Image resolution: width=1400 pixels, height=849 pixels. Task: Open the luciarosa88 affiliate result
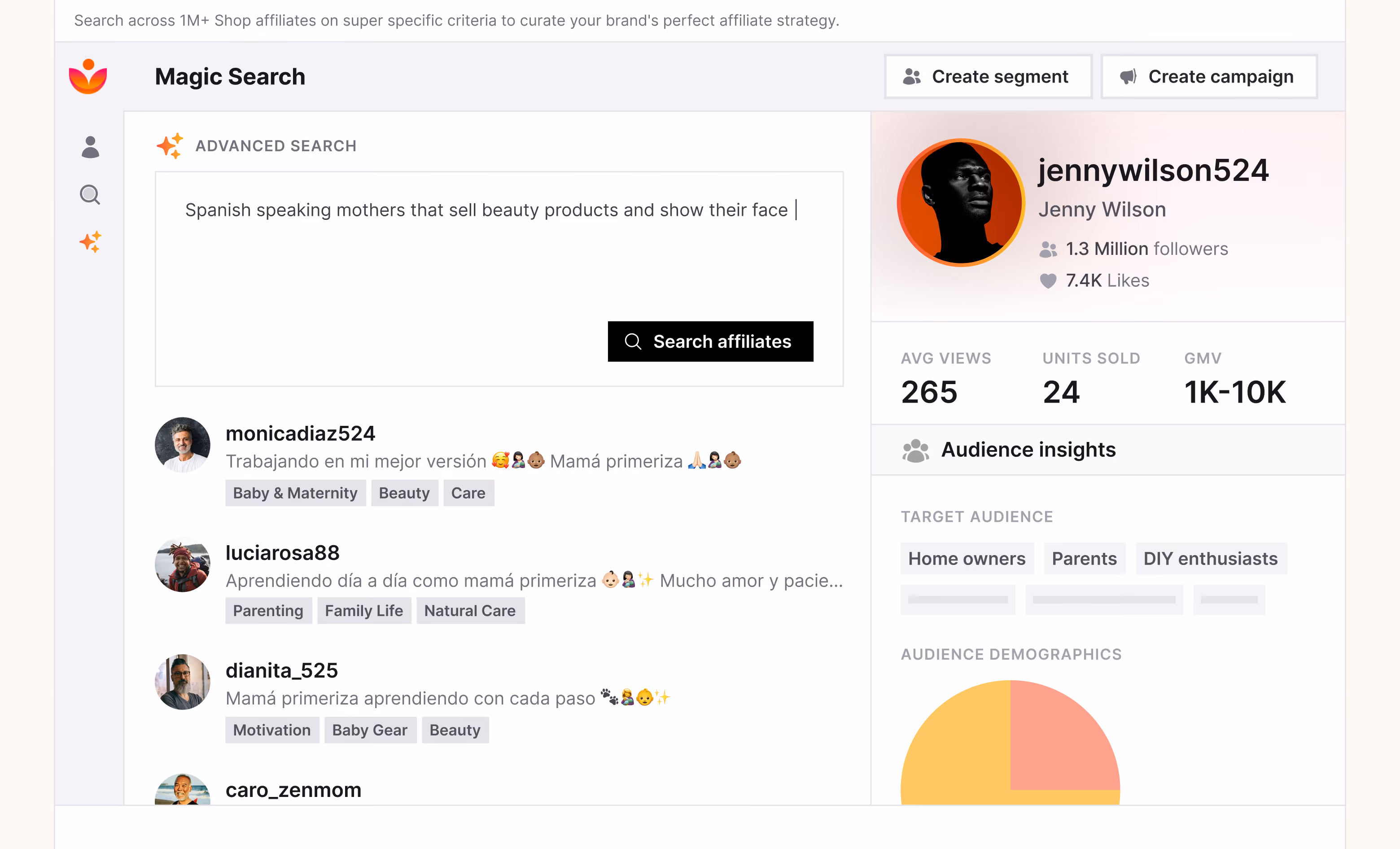499,580
